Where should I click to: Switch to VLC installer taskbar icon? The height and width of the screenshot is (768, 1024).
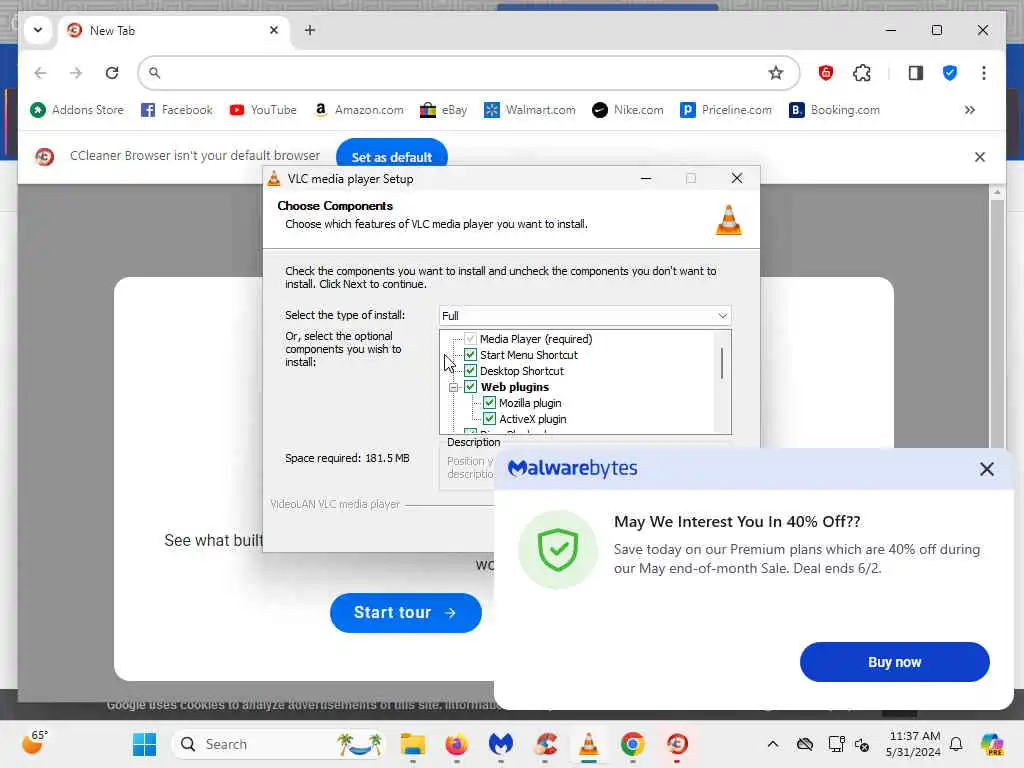coord(588,744)
